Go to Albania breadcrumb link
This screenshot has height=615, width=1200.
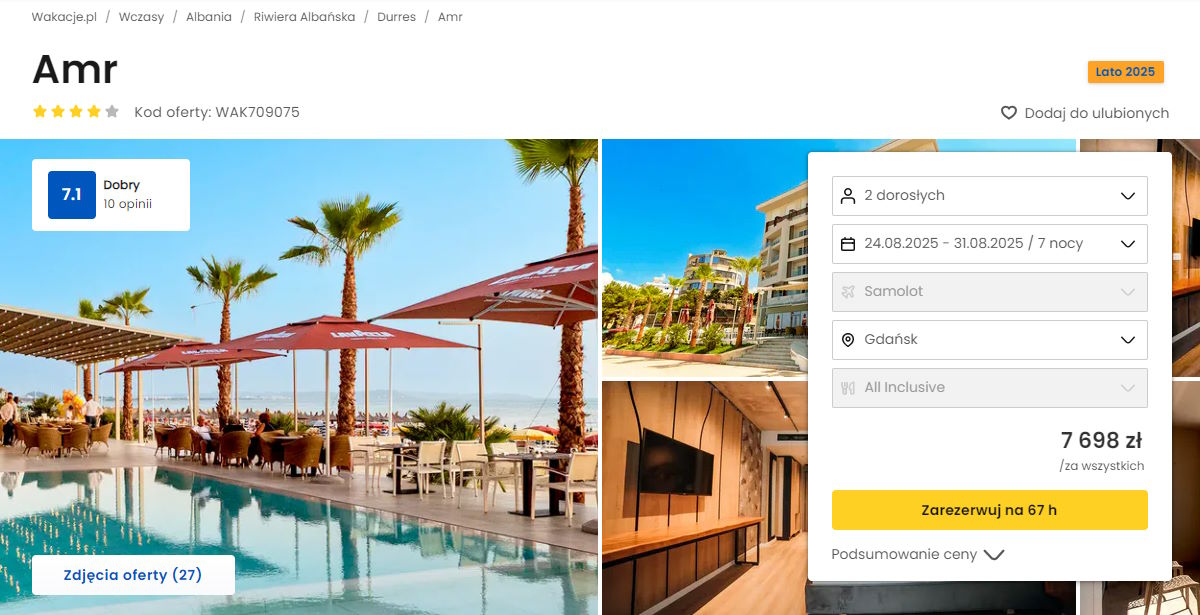click(x=209, y=17)
